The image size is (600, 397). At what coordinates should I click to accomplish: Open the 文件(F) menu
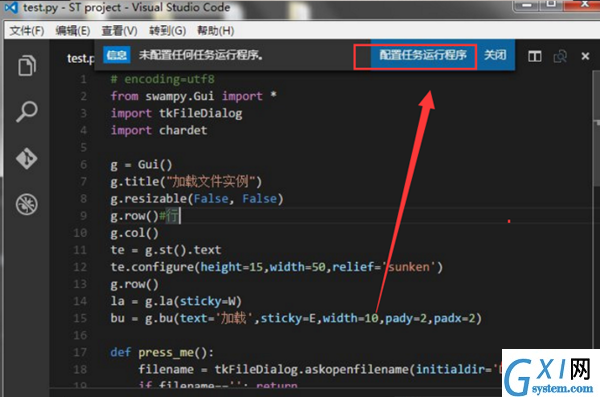(27, 31)
